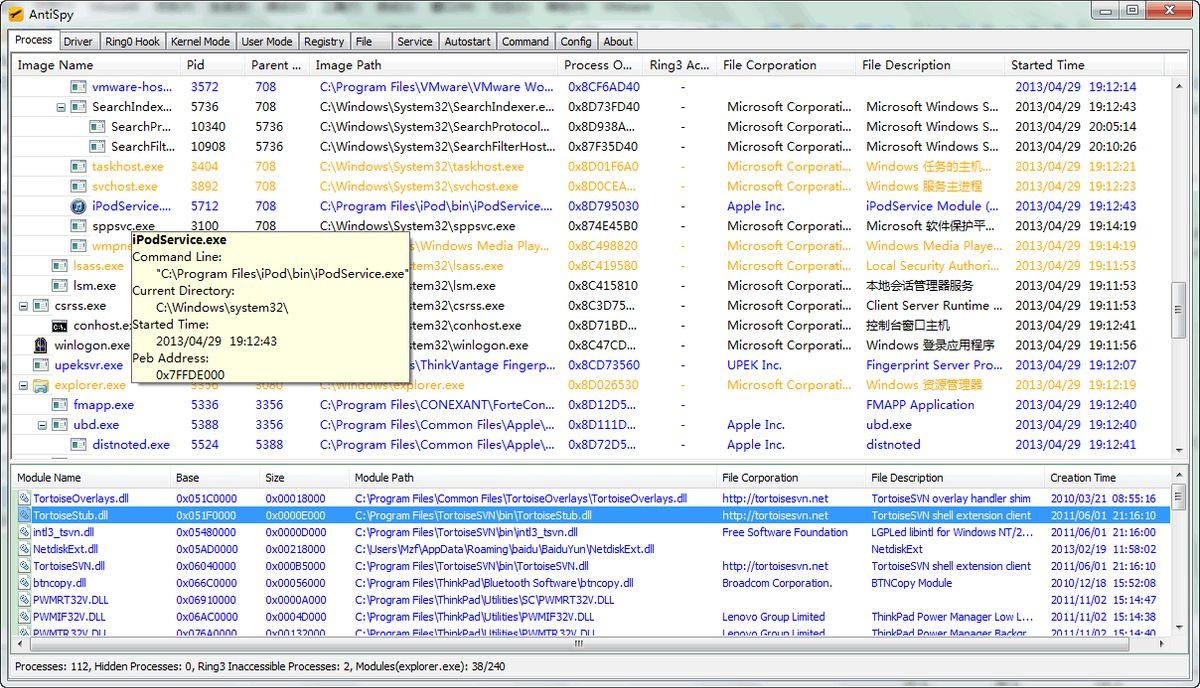
Task: Click the csrss.exe process icon
Action: pyautogui.click(x=41, y=306)
